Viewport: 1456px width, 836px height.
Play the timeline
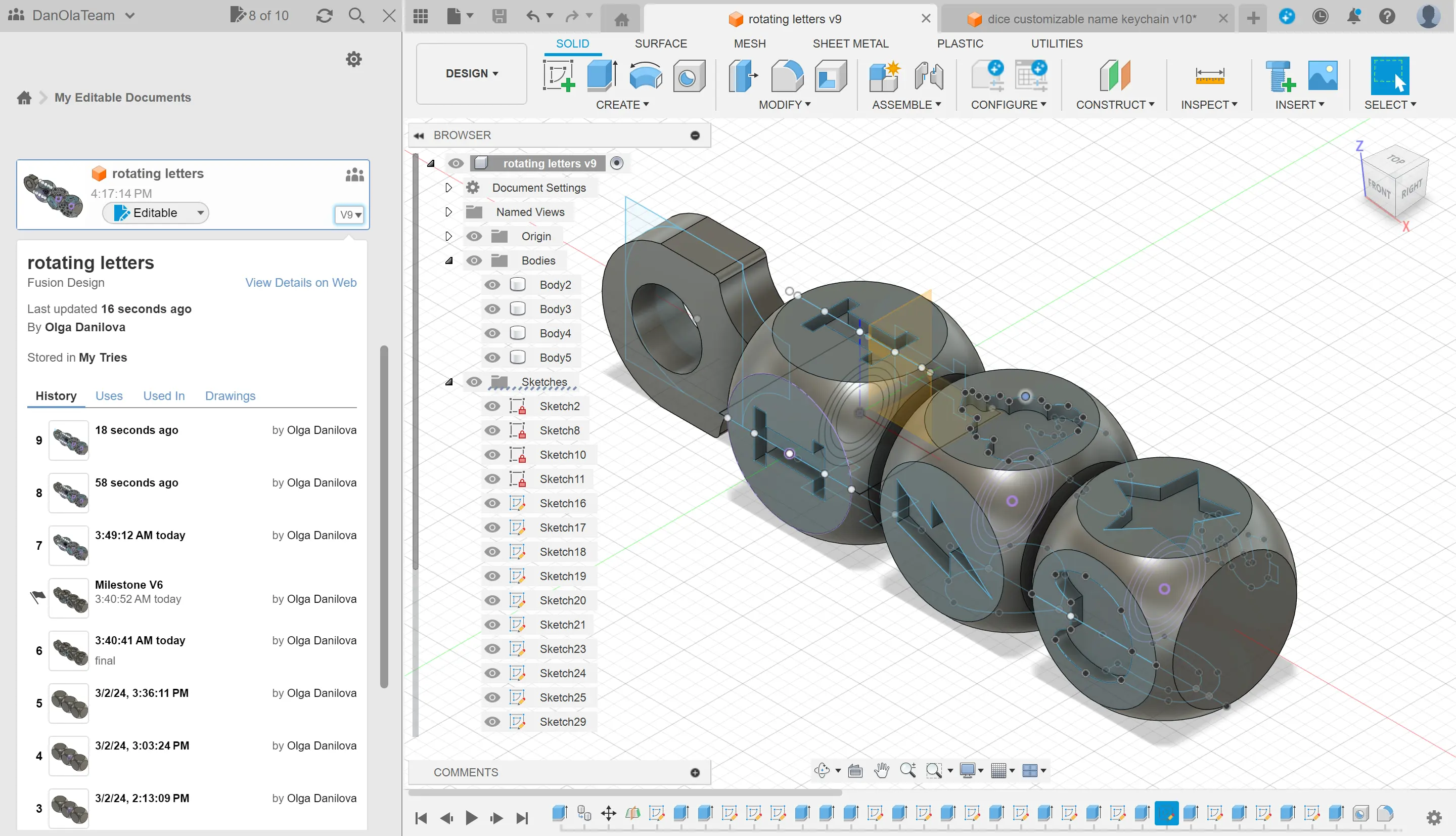click(471, 817)
